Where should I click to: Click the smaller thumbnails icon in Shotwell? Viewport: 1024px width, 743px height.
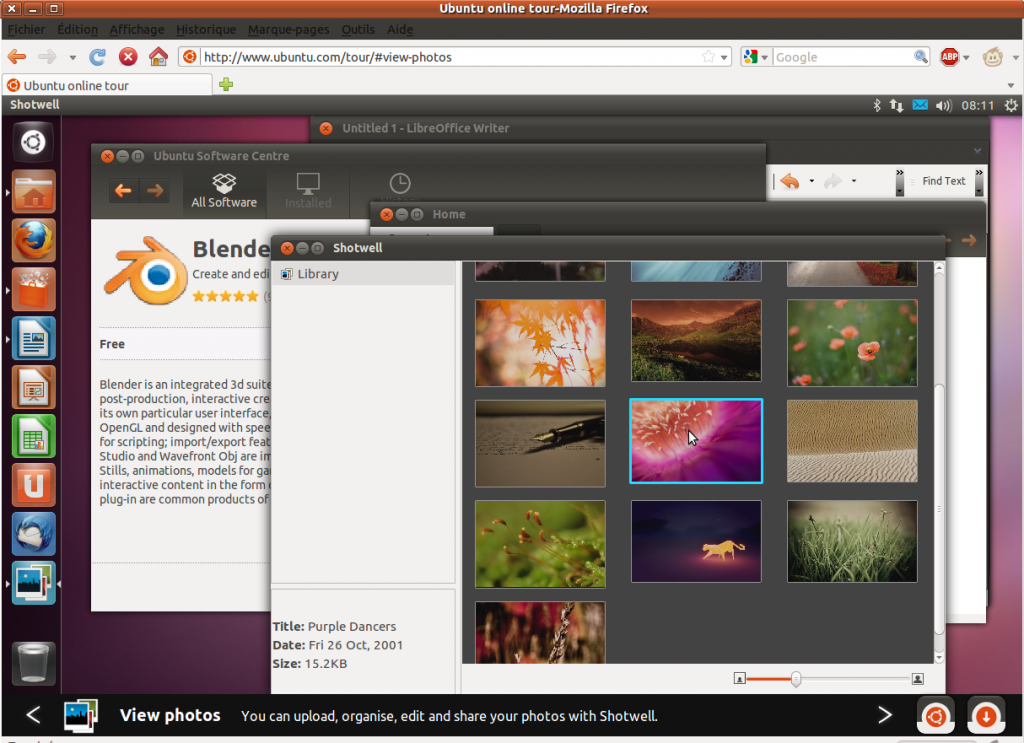pos(739,679)
